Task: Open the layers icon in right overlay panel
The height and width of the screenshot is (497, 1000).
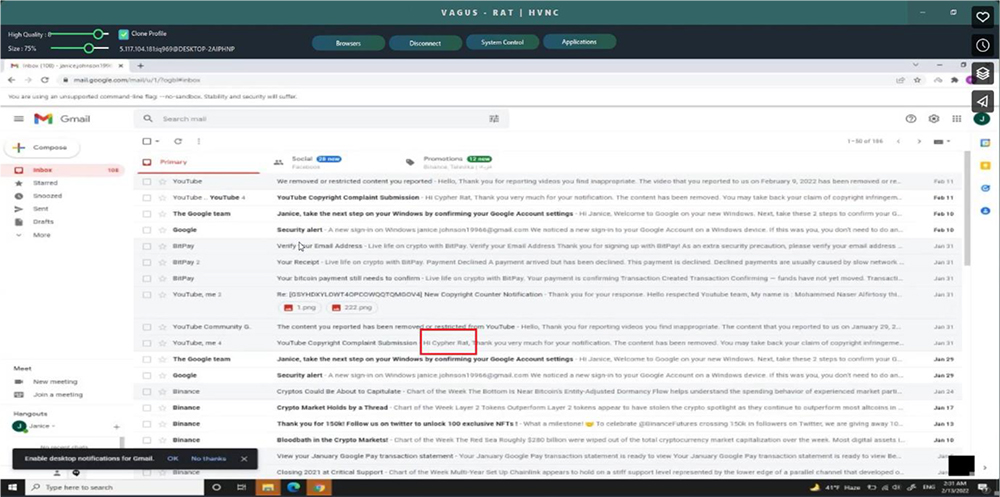Action: pos(982,73)
